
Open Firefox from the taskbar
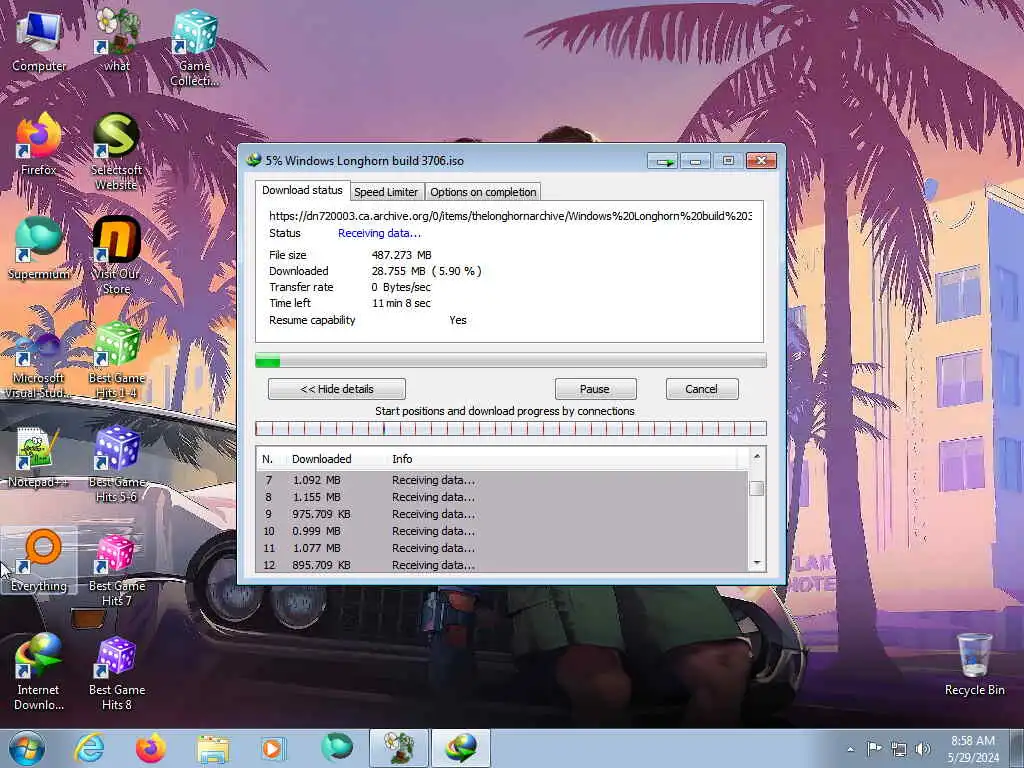pos(150,748)
